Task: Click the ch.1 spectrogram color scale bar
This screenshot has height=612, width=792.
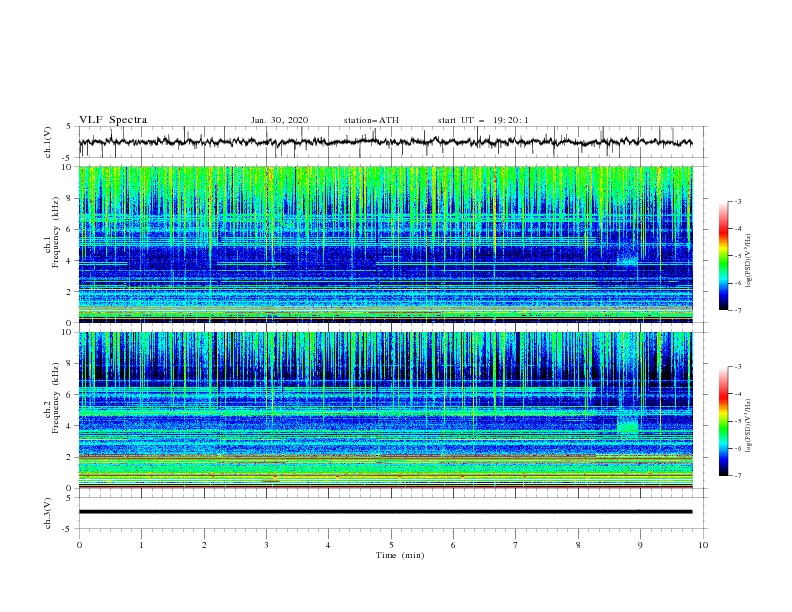Action: tap(723, 255)
